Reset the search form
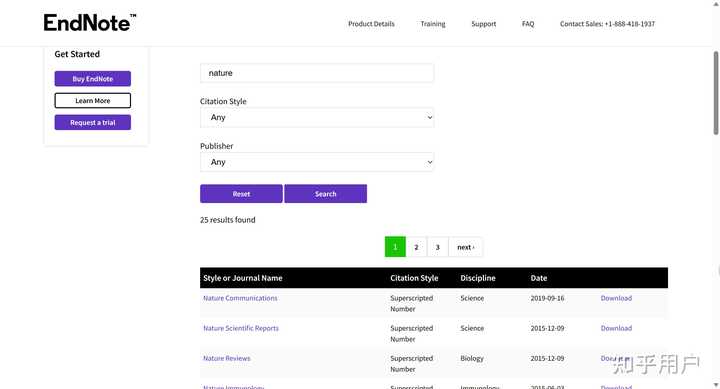This screenshot has width=720, height=389. point(241,194)
